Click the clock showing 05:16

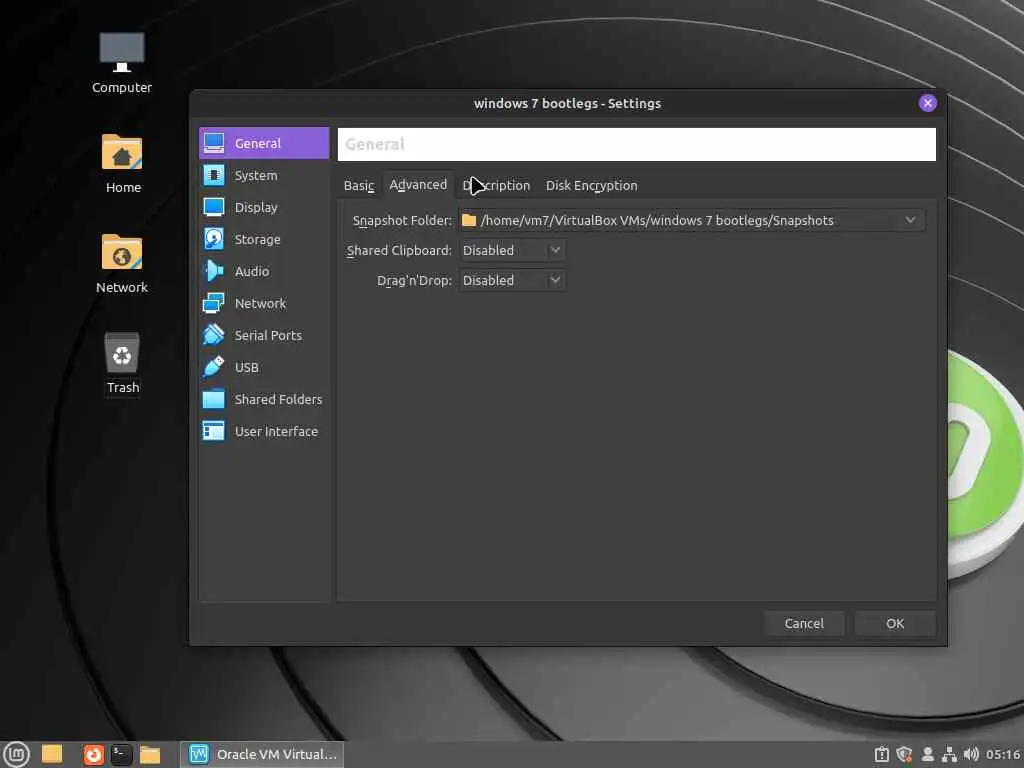tap(1002, 754)
